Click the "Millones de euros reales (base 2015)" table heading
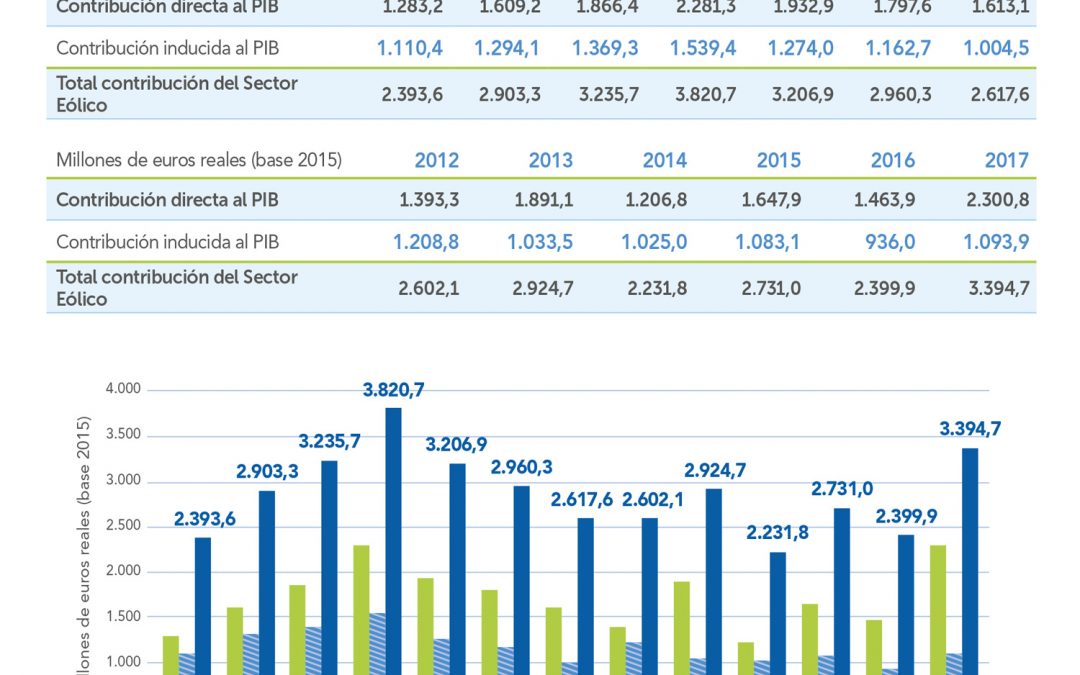Image resolution: width=1080 pixels, height=675 pixels. click(x=199, y=160)
